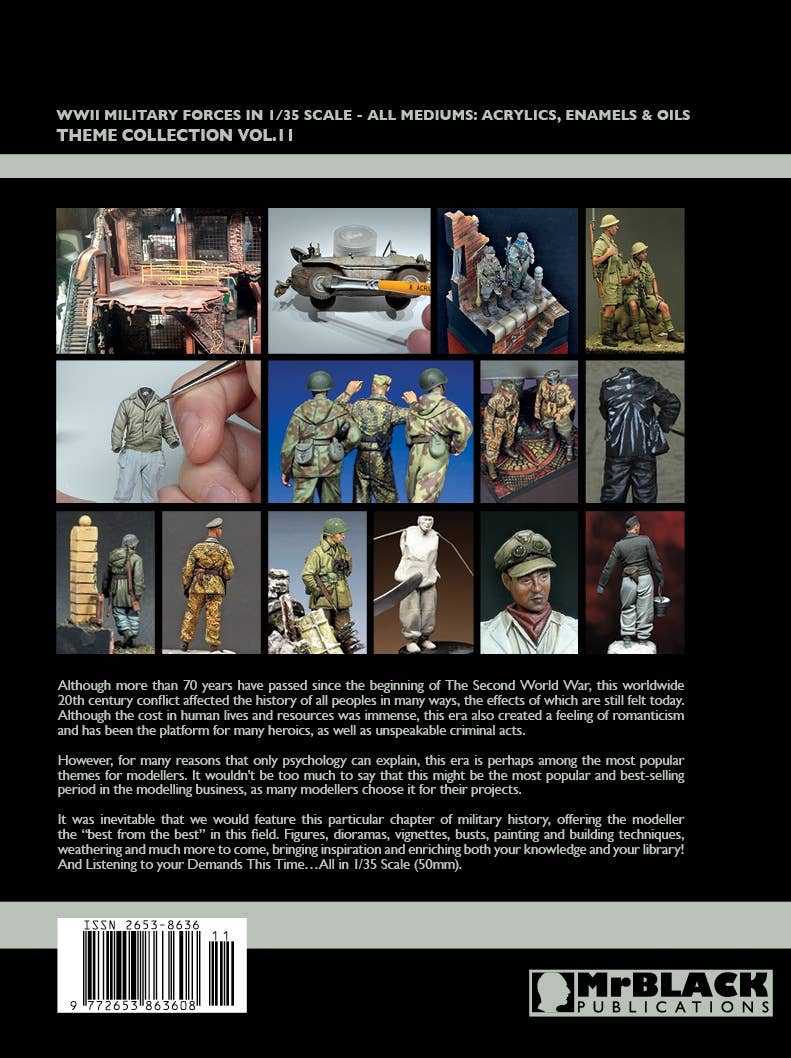Viewport: 791px width, 1058px height.
Task: Open the two desert soldiers with pith helmets
Action: pos(634,281)
